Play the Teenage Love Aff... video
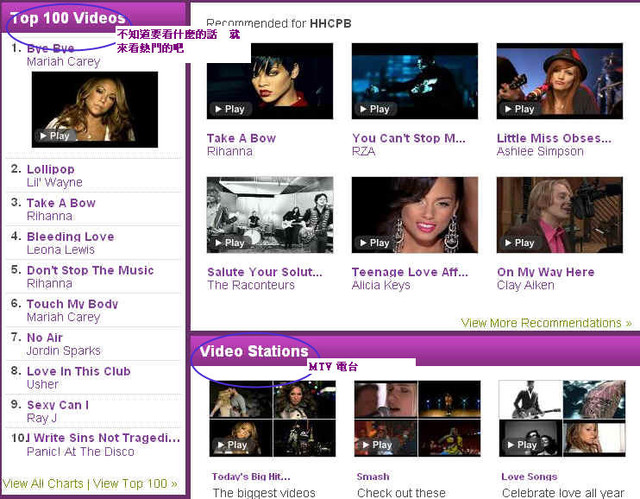This screenshot has width=640, height=499. 376,243
